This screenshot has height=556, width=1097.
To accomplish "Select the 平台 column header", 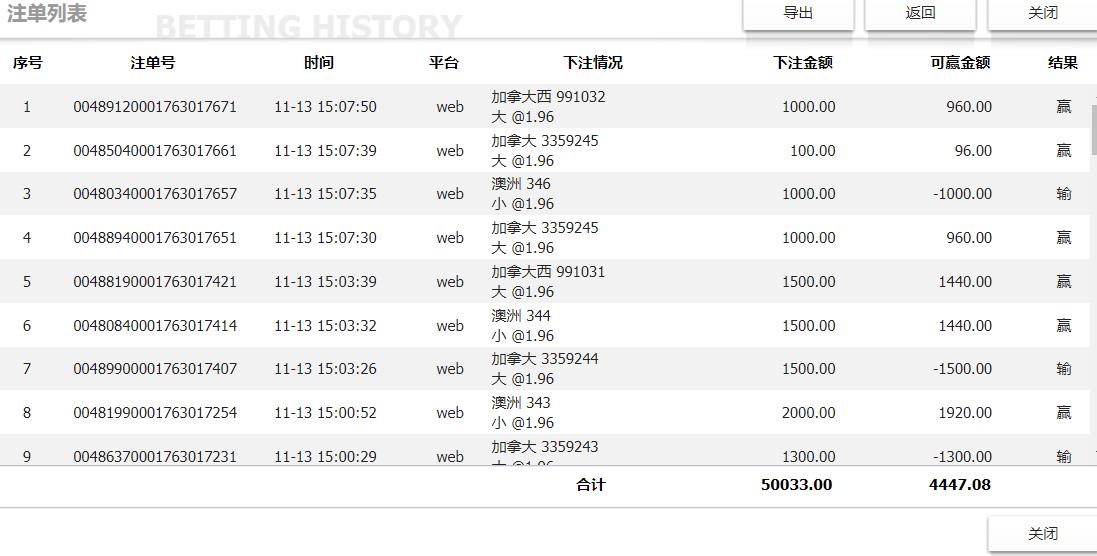I will tap(444, 62).
